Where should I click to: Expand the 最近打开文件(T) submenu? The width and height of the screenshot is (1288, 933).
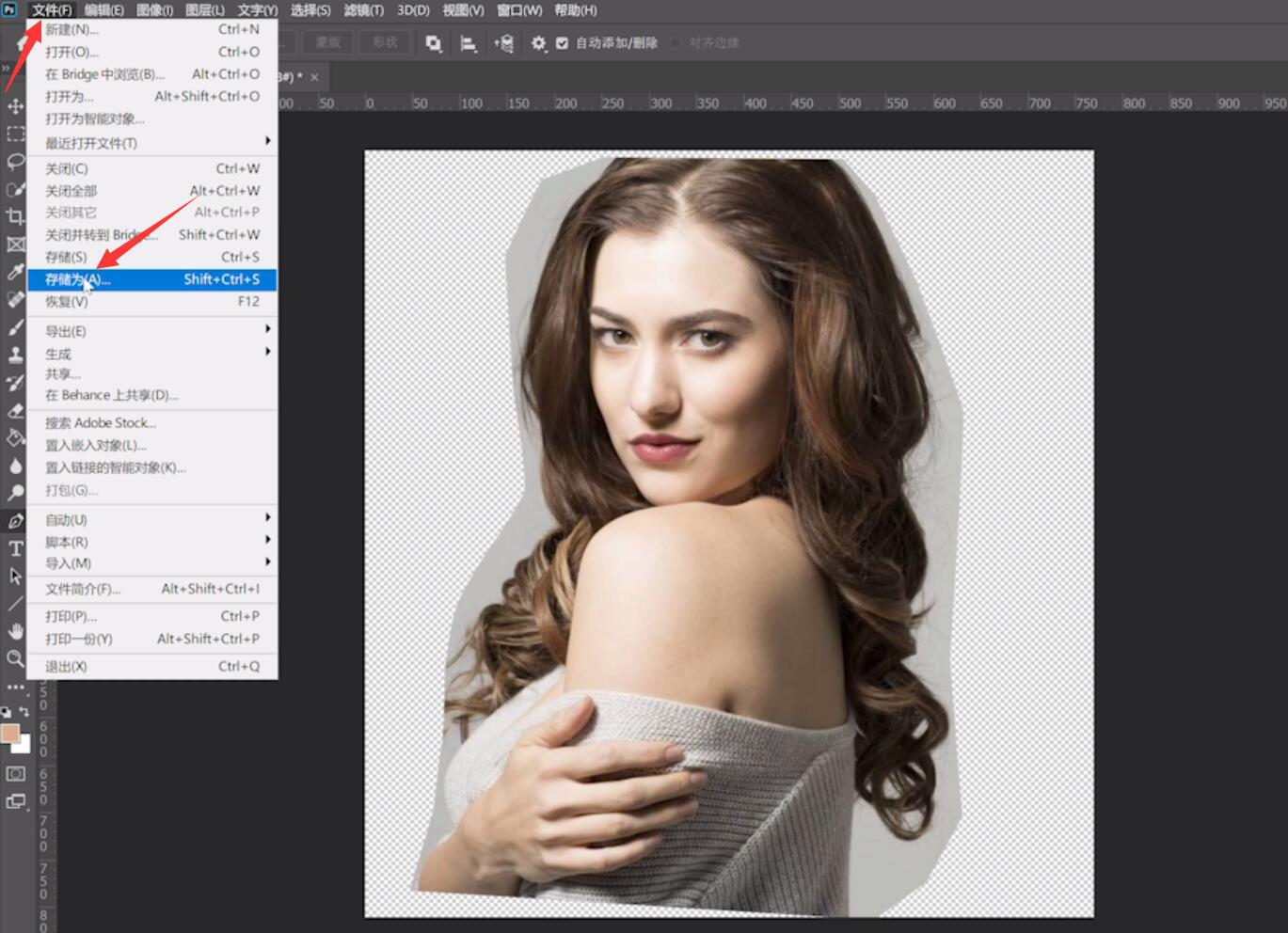(151, 143)
